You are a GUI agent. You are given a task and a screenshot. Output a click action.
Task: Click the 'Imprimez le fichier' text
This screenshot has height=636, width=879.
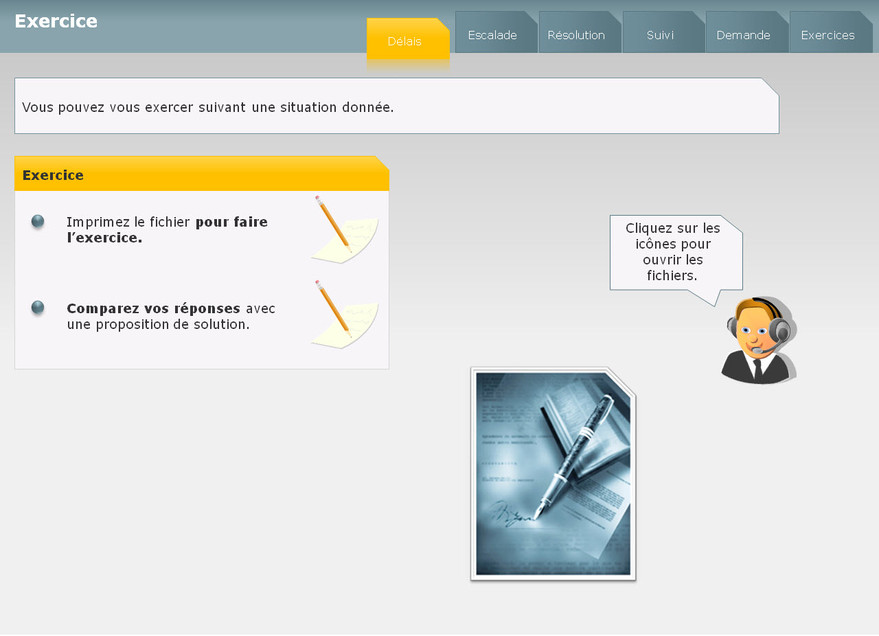click(129, 222)
